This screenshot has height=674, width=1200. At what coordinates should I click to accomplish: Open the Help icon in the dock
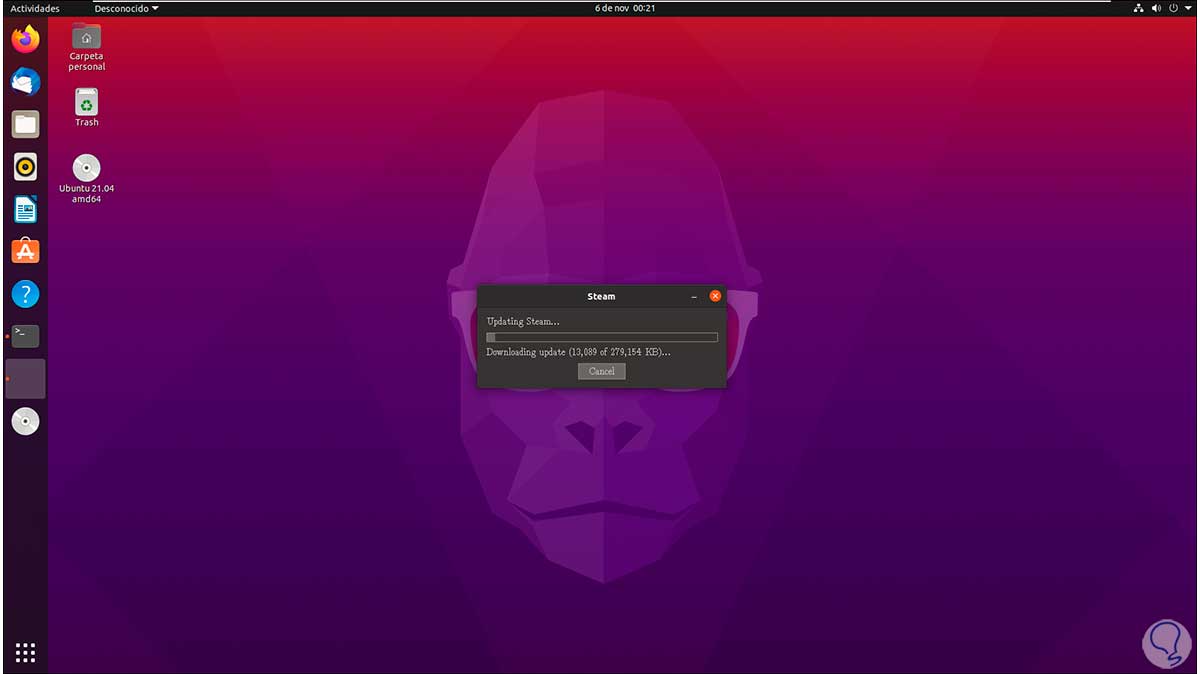tap(25, 294)
